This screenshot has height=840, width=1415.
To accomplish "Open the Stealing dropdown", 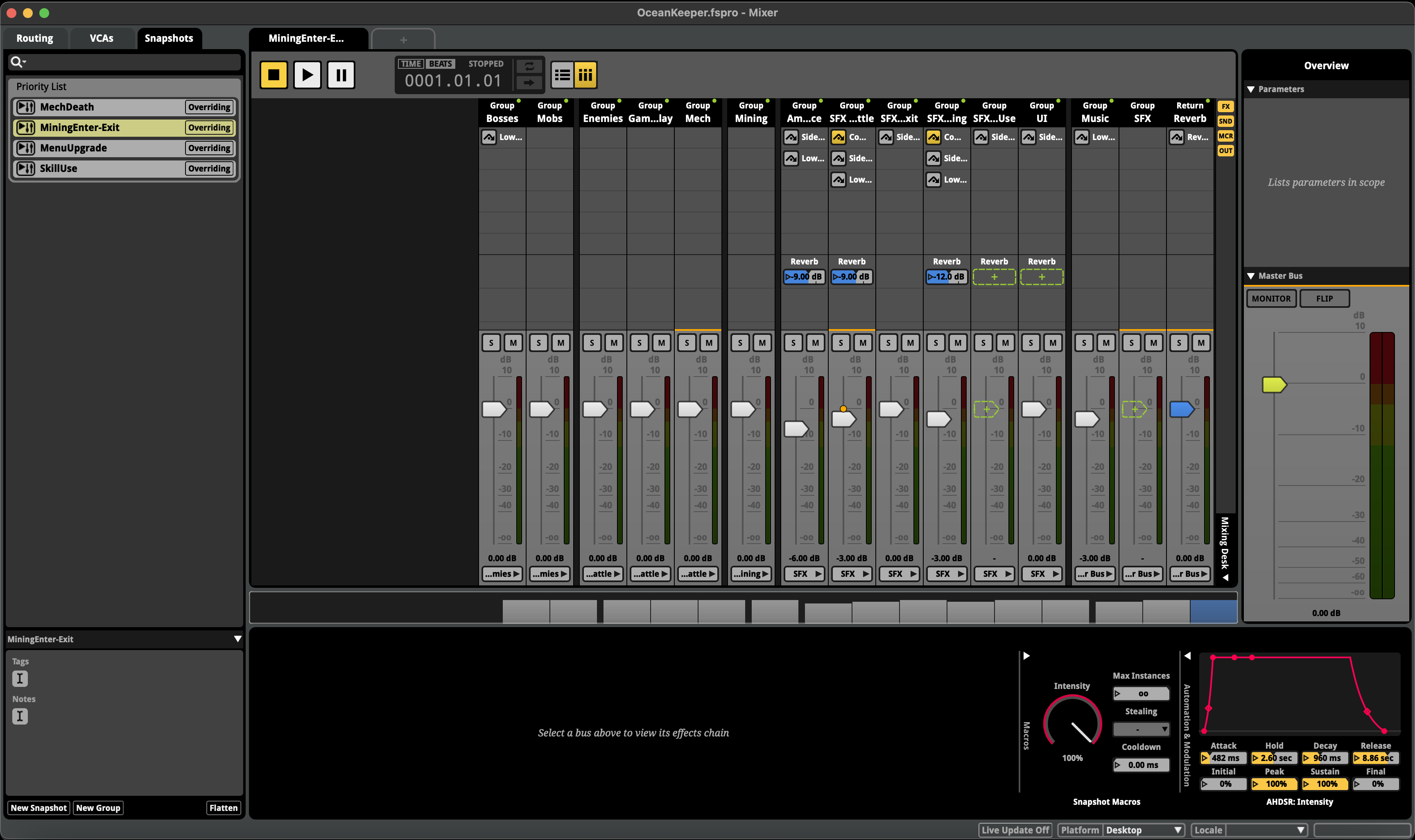I will pos(1141,729).
